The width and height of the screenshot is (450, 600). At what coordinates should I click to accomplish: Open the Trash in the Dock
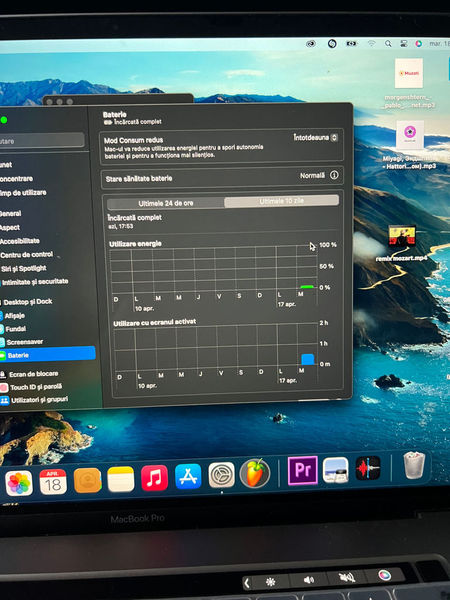point(414,465)
